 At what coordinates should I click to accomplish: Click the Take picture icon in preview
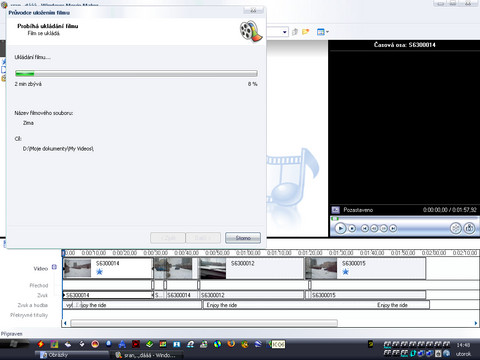(x=470, y=228)
